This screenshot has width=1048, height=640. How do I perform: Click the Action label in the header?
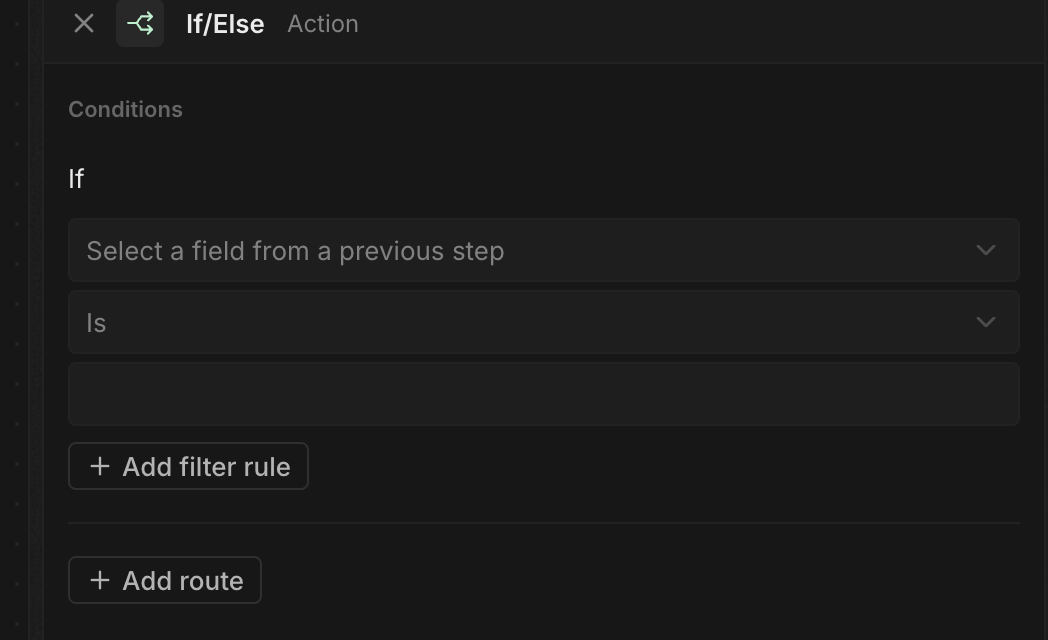click(x=322, y=24)
